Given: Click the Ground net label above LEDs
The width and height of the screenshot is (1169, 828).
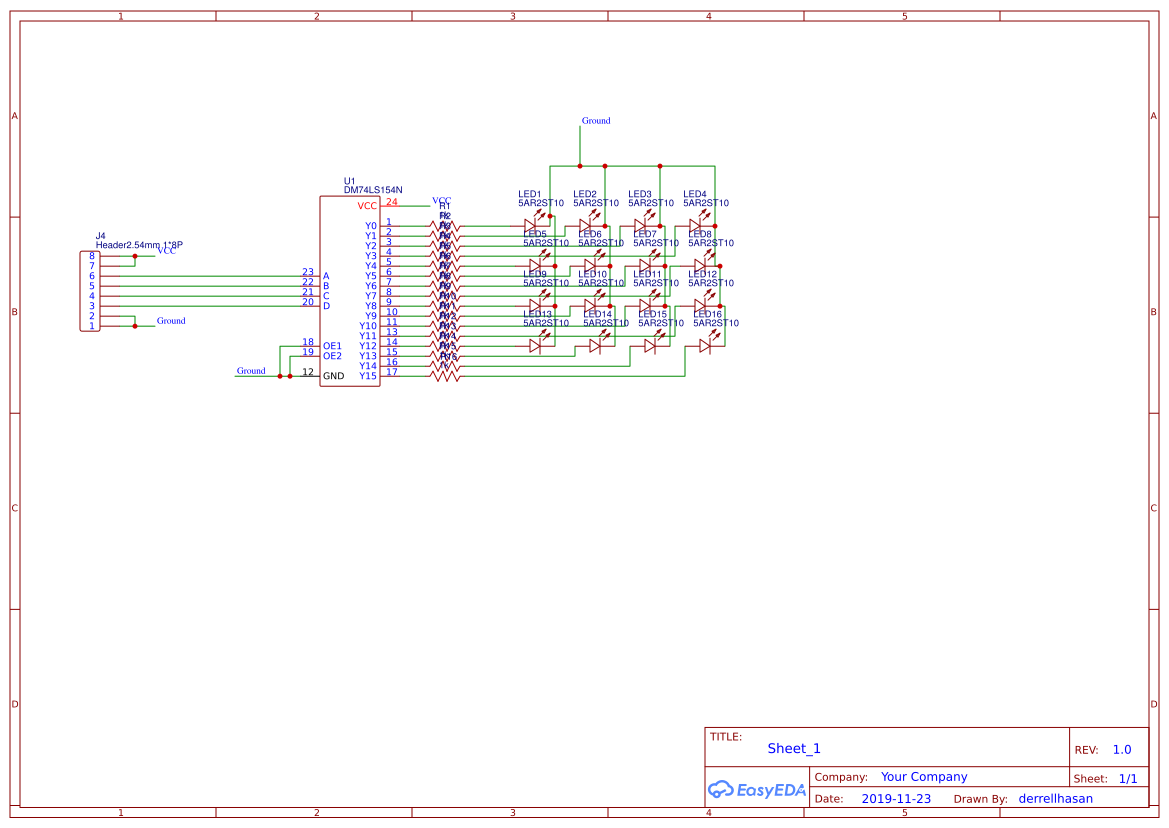Looking at the screenshot, I should [x=596, y=121].
